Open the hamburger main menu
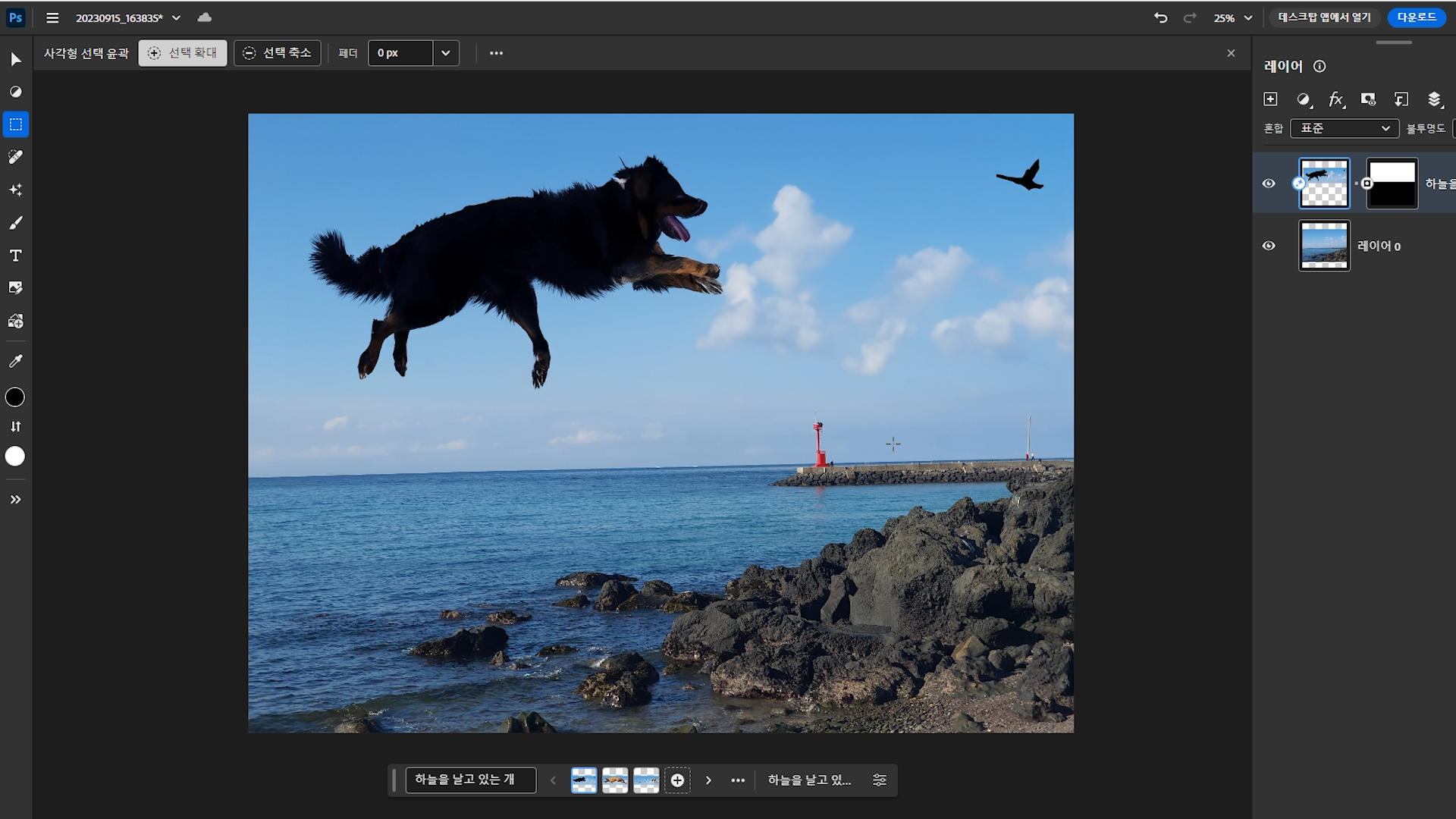 52,18
